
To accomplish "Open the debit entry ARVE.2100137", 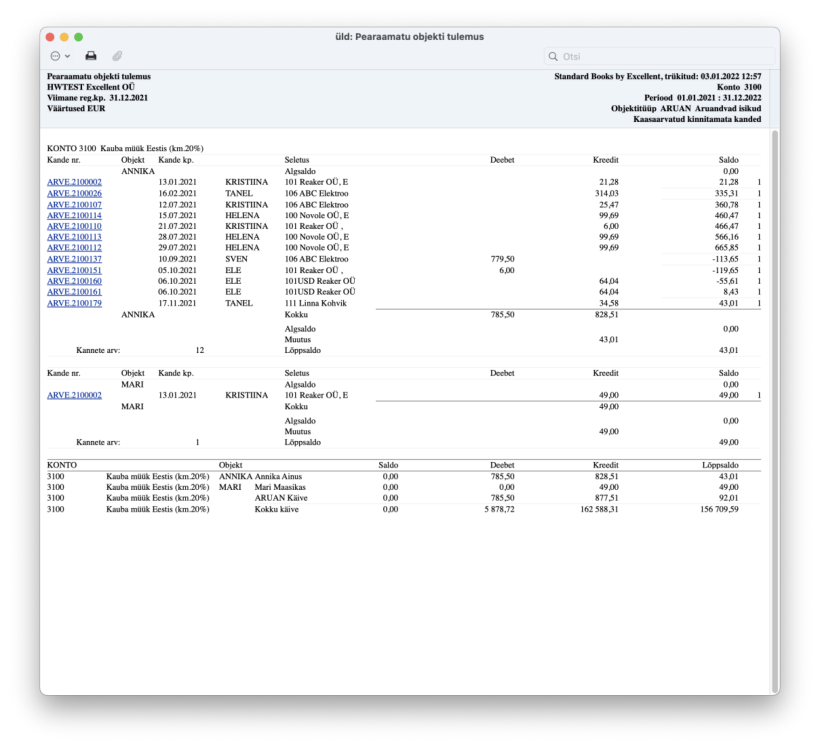I will pyautogui.click(x=74, y=259).
